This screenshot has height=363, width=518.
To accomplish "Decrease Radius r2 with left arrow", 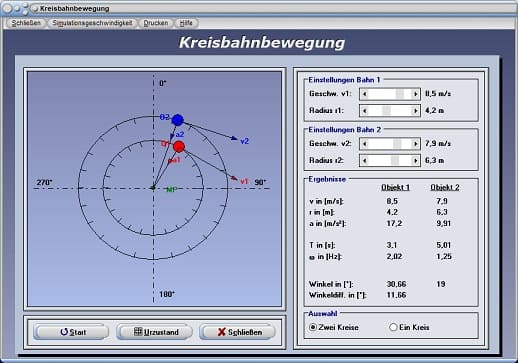I will click(x=365, y=161).
